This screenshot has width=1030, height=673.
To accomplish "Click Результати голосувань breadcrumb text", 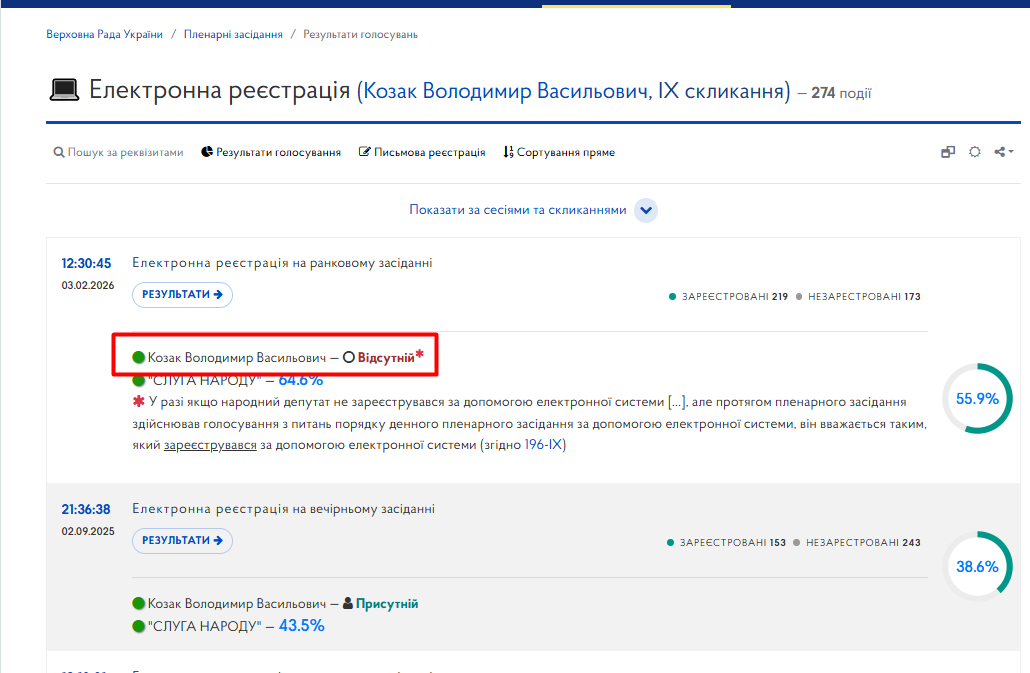I will click(x=360, y=34).
